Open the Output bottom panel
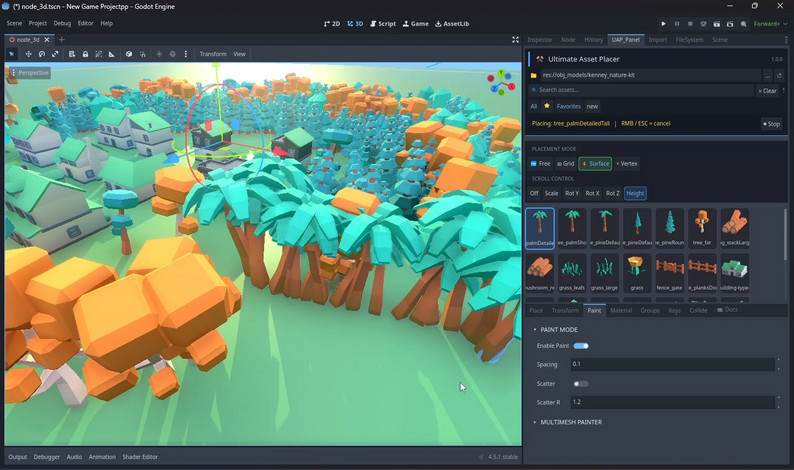Image resolution: width=794 pixels, height=470 pixels. (18, 457)
